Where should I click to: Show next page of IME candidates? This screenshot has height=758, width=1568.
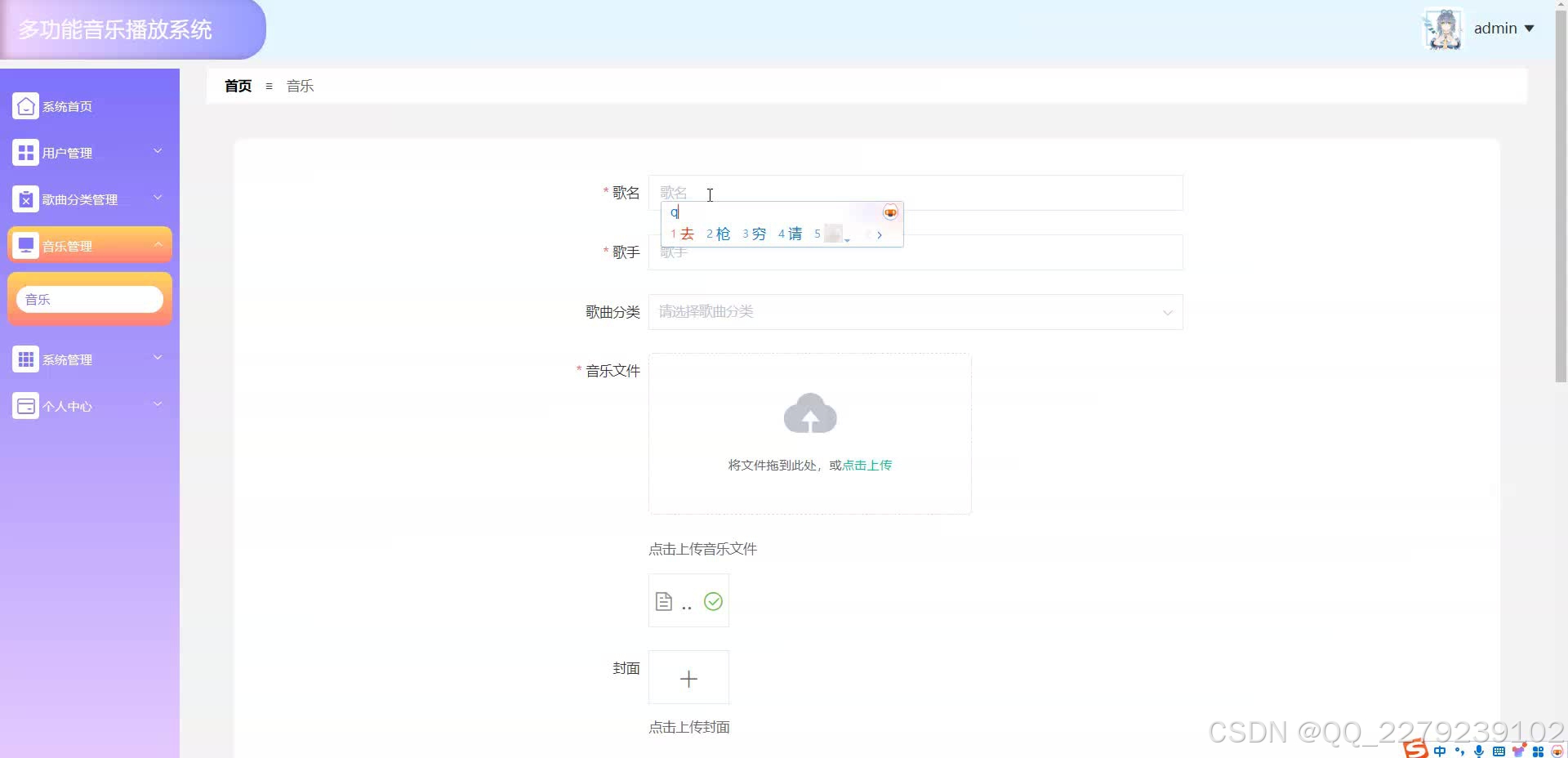click(x=880, y=234)
